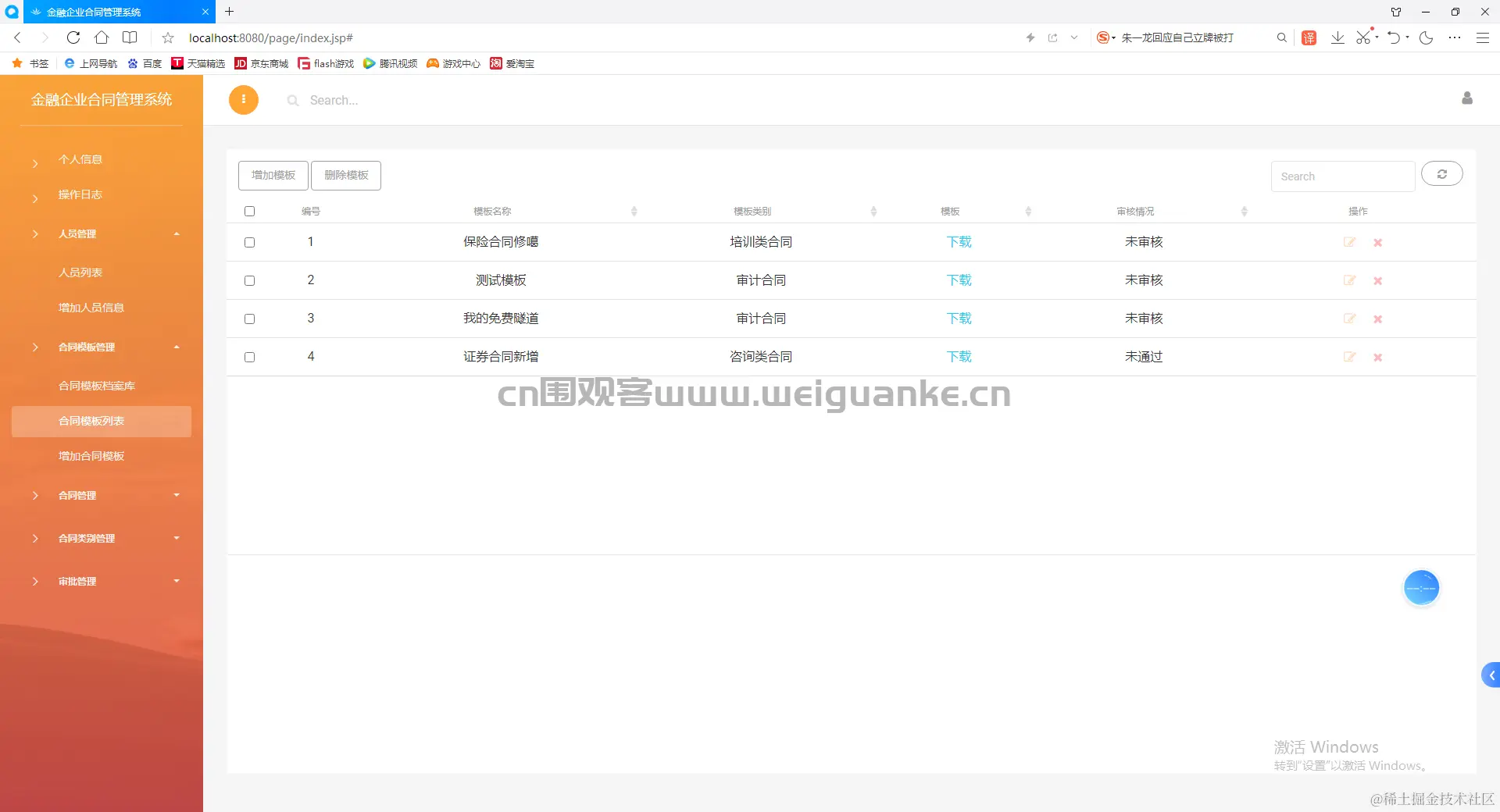Viewport: 1500px width, 812px height.
Task: Delete the 证券合同新增 row
Action: click(x=1378, y=358)
